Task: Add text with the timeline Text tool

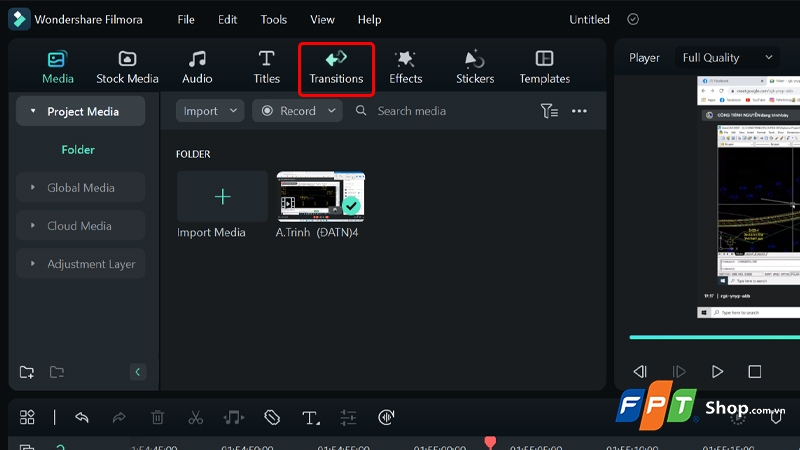Action: click(310, 417)
